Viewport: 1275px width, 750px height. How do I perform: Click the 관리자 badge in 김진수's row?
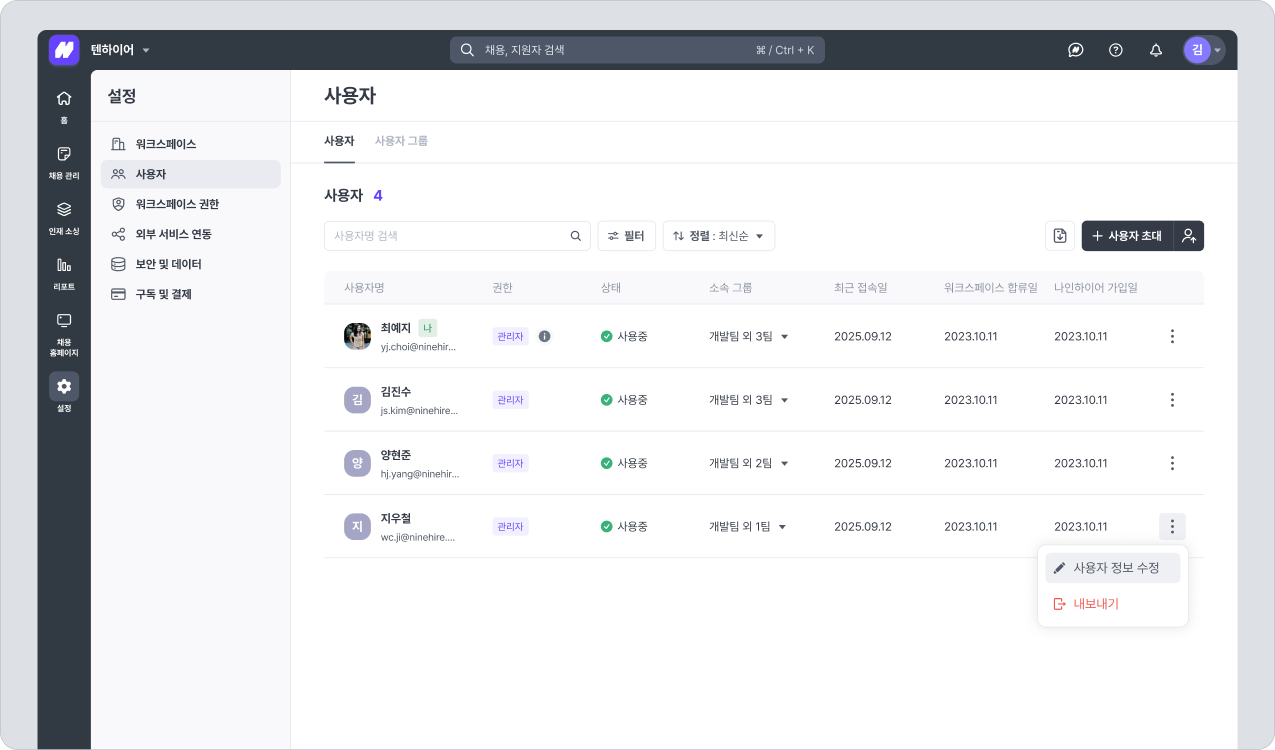point(510,400)
